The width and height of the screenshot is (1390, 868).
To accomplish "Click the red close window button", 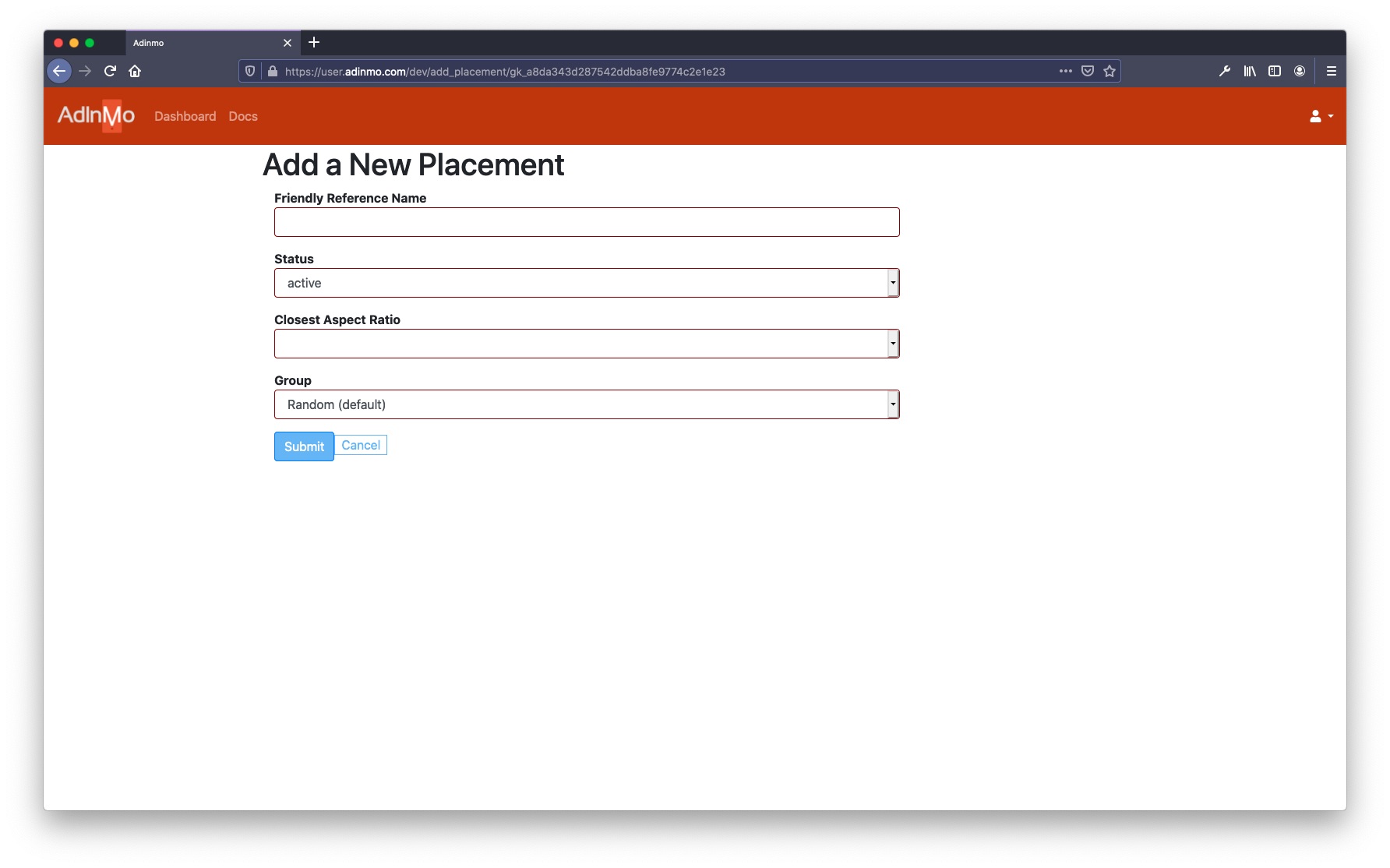I will tap(58, 43).
